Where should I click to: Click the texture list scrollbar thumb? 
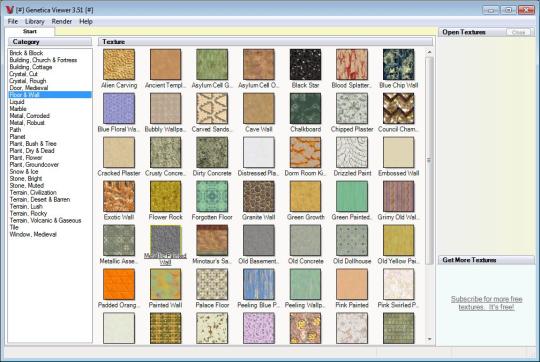[429, 161]
